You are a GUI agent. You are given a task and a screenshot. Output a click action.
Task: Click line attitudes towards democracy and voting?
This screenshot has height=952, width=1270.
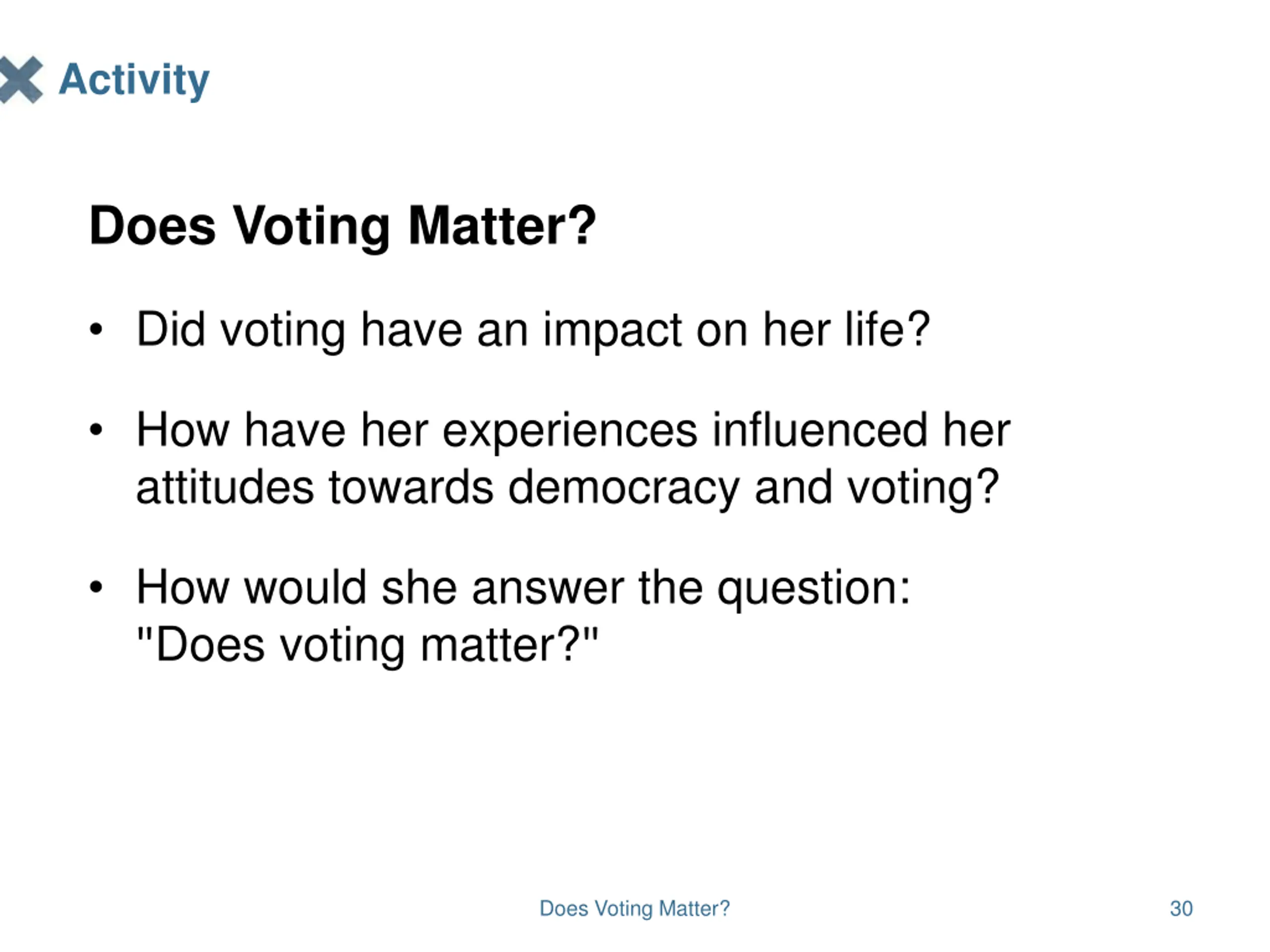click(x=568, y=488)
